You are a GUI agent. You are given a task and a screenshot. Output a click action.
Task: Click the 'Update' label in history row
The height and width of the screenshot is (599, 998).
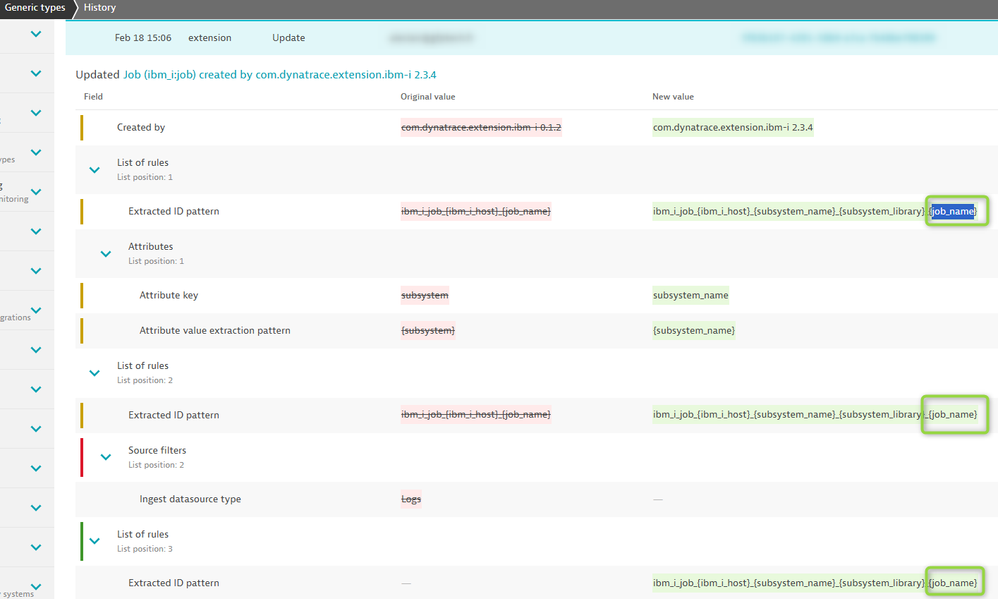click(x=289, y=38)
